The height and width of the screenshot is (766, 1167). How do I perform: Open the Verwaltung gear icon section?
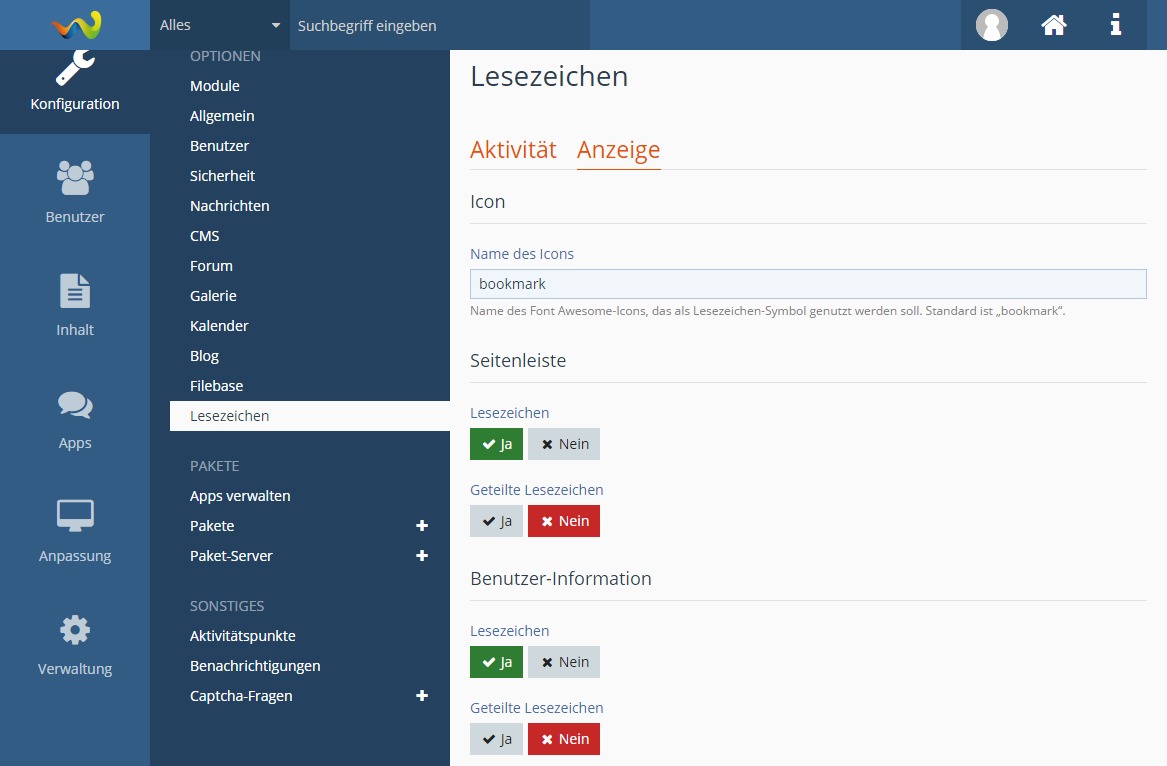coord(75,643)
